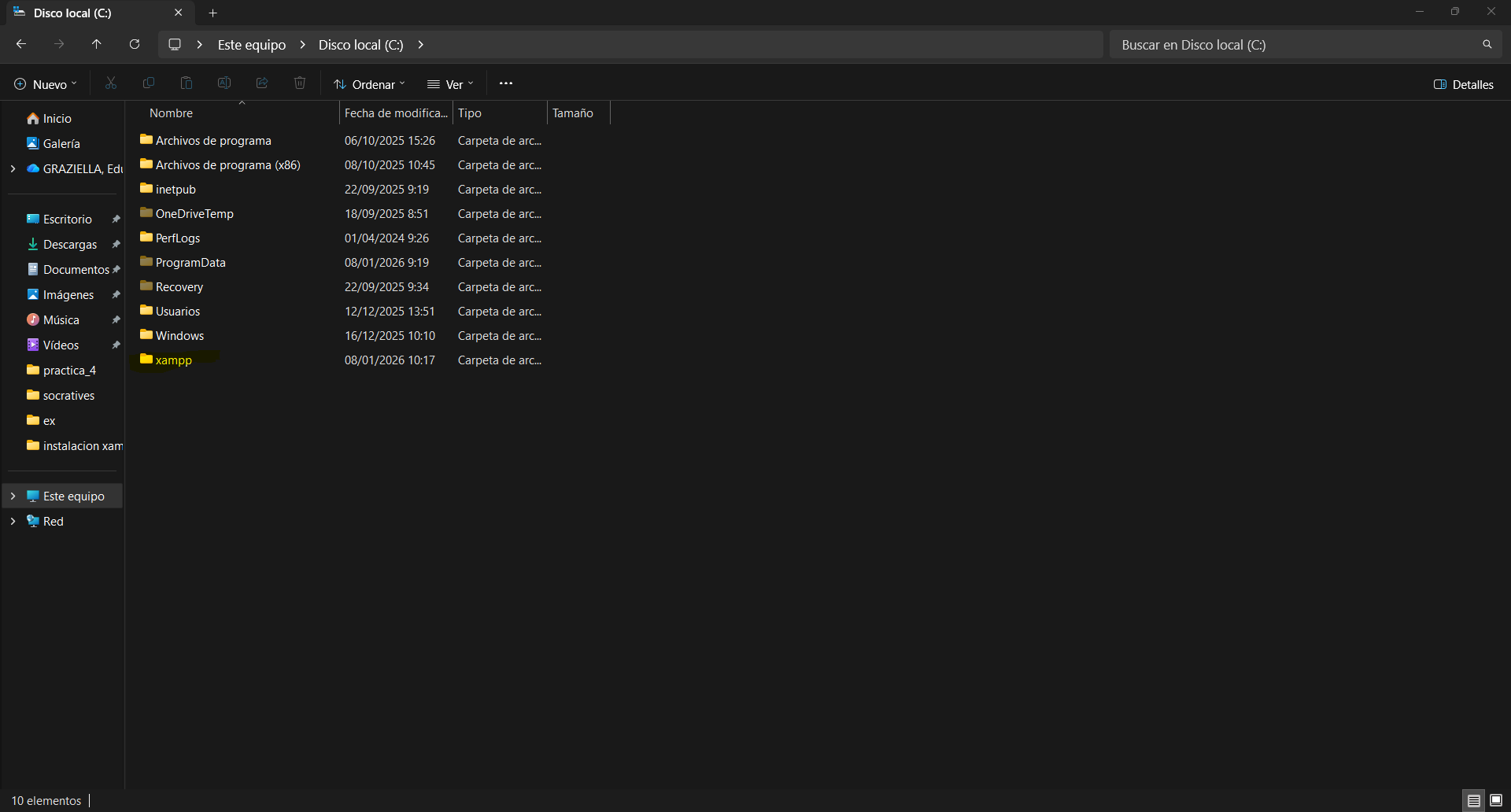The height and width of the screenshot is (812, 1511).
Task: Expand the Este equipo tree node
Action: click(13, 496)
